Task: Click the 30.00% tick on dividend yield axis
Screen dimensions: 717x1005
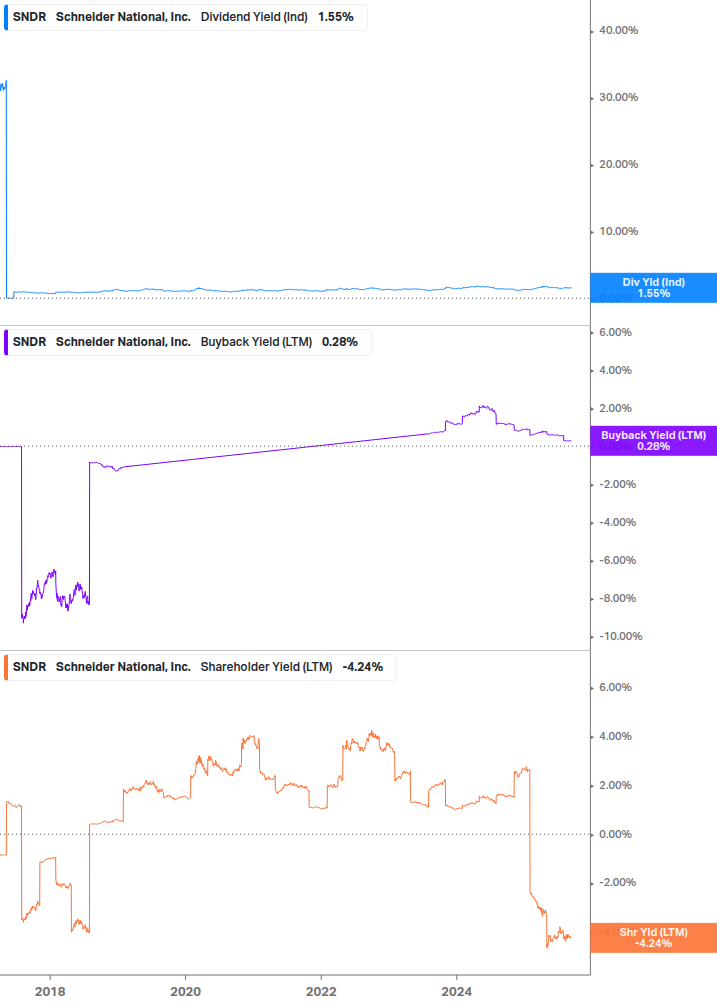Action: point(618,97)
